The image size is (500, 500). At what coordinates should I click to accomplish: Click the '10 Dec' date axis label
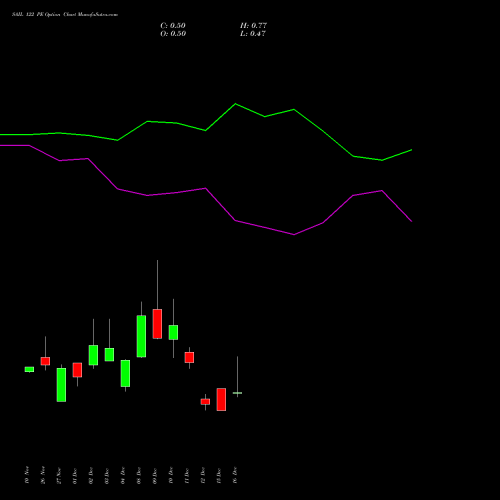(x=171, y=476)
